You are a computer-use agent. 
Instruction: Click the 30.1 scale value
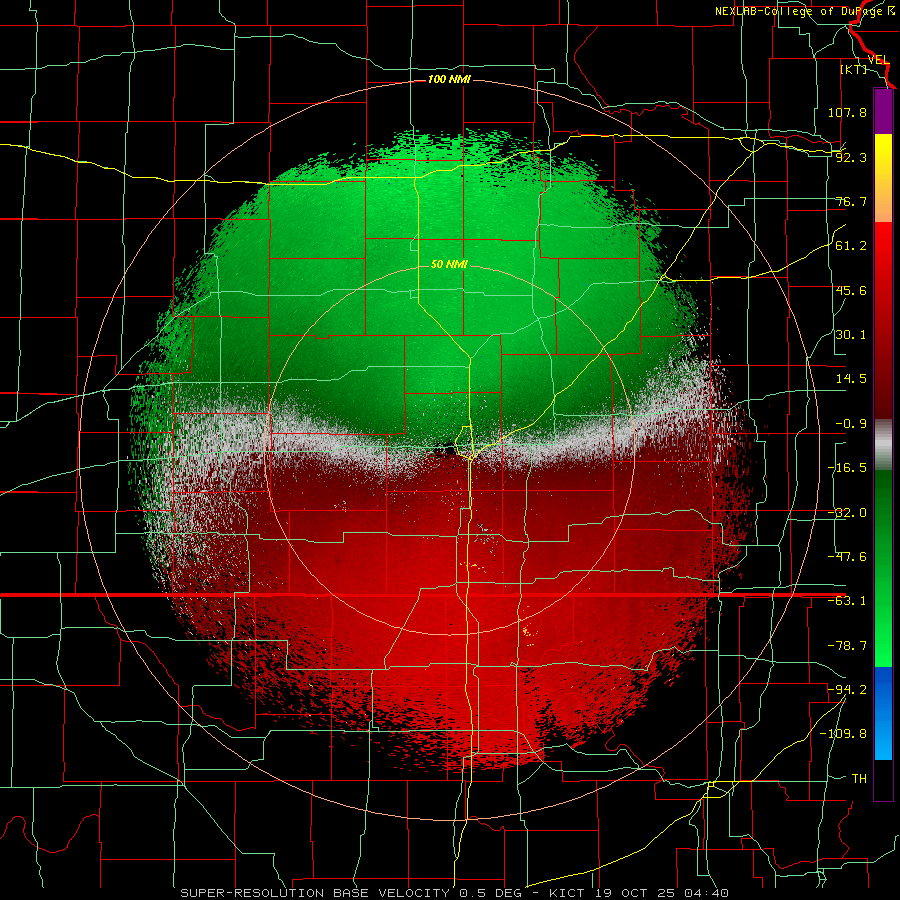[x=851, y=335]
